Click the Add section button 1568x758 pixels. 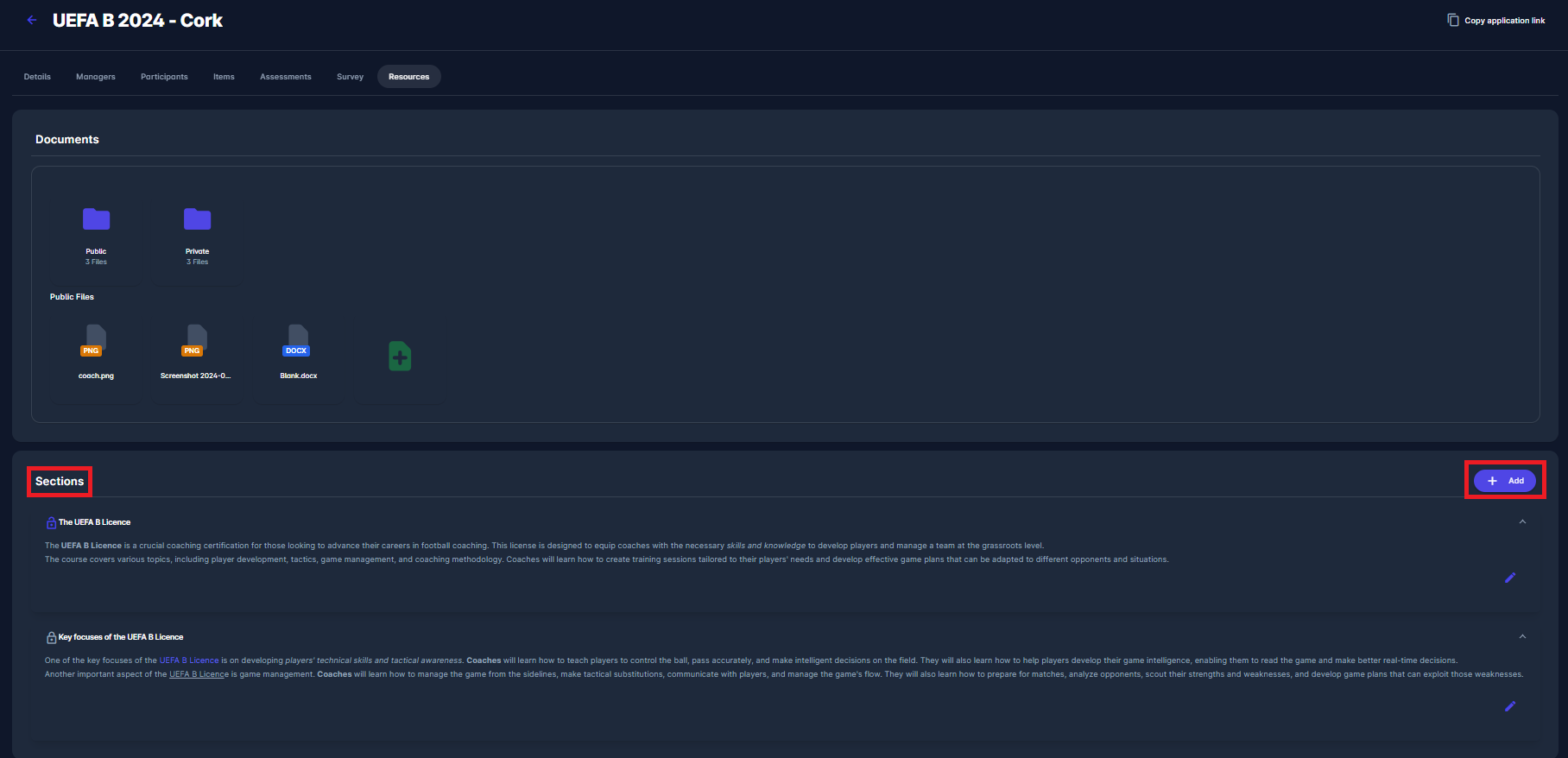click(x=1505, y=481)
